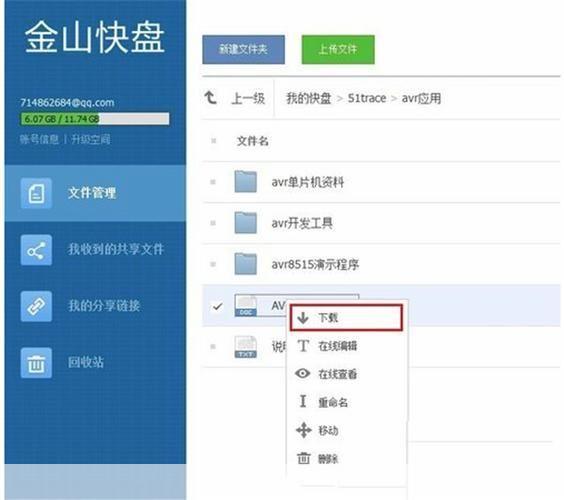Check the box for avr开发工具 folder
This screenshot has height=500, width=564.
pos(213,223)
